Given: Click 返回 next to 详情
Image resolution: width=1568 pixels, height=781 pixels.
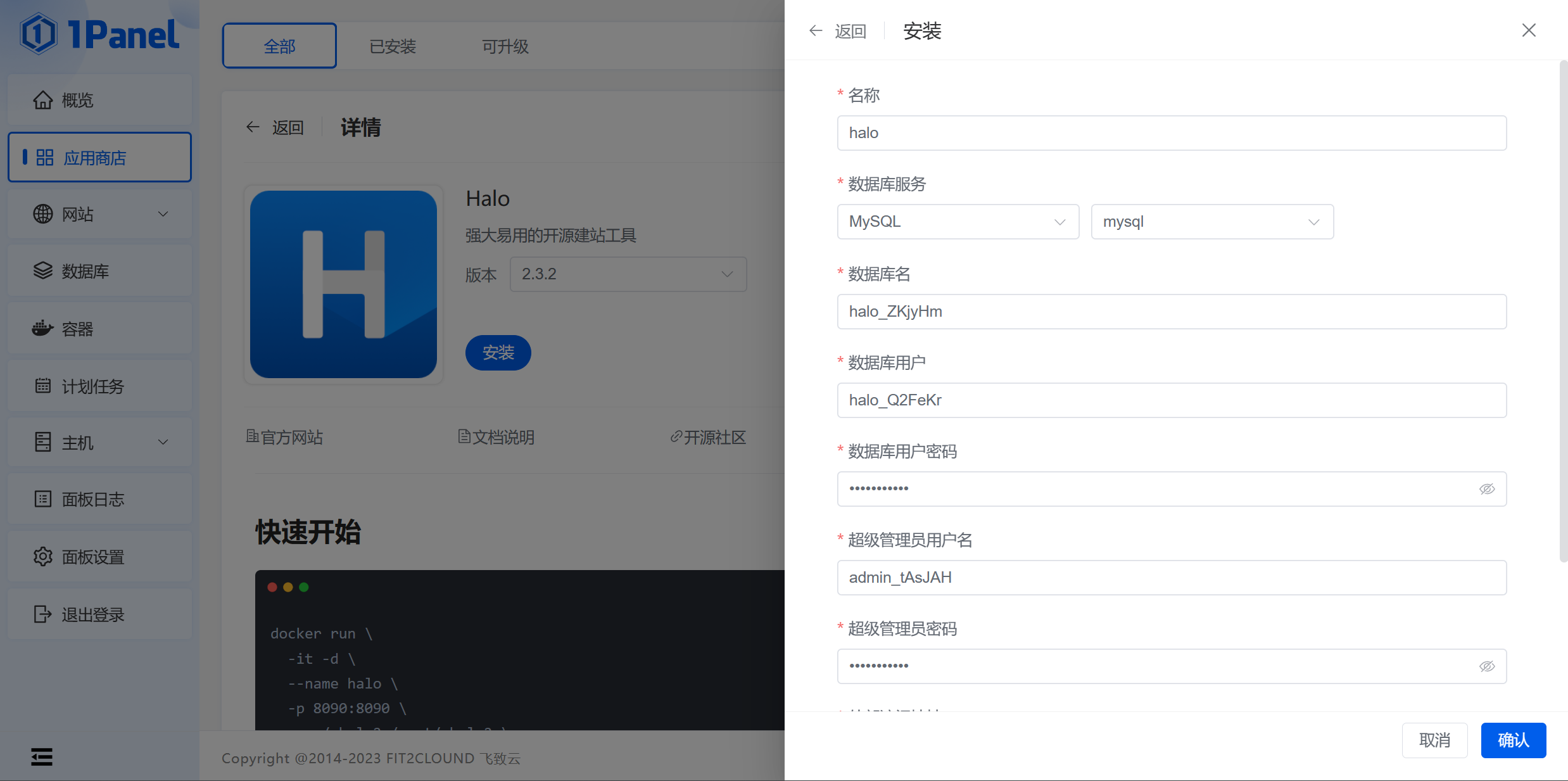Looking at the screenshot, I should (288, 127).
